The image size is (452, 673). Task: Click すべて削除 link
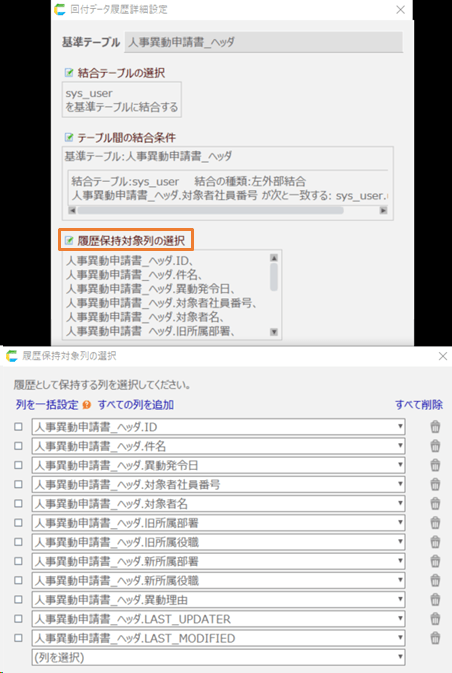(x=419, y=405)
